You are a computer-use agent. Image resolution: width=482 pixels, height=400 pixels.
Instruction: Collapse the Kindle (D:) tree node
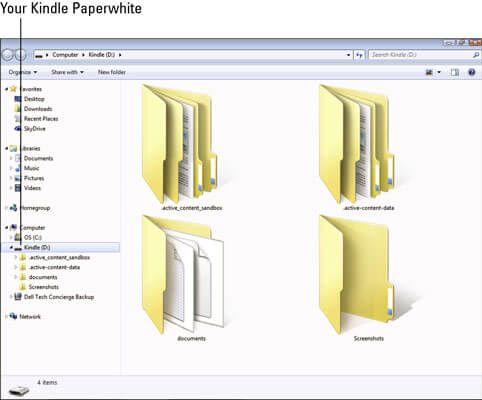tap(11, 247)
